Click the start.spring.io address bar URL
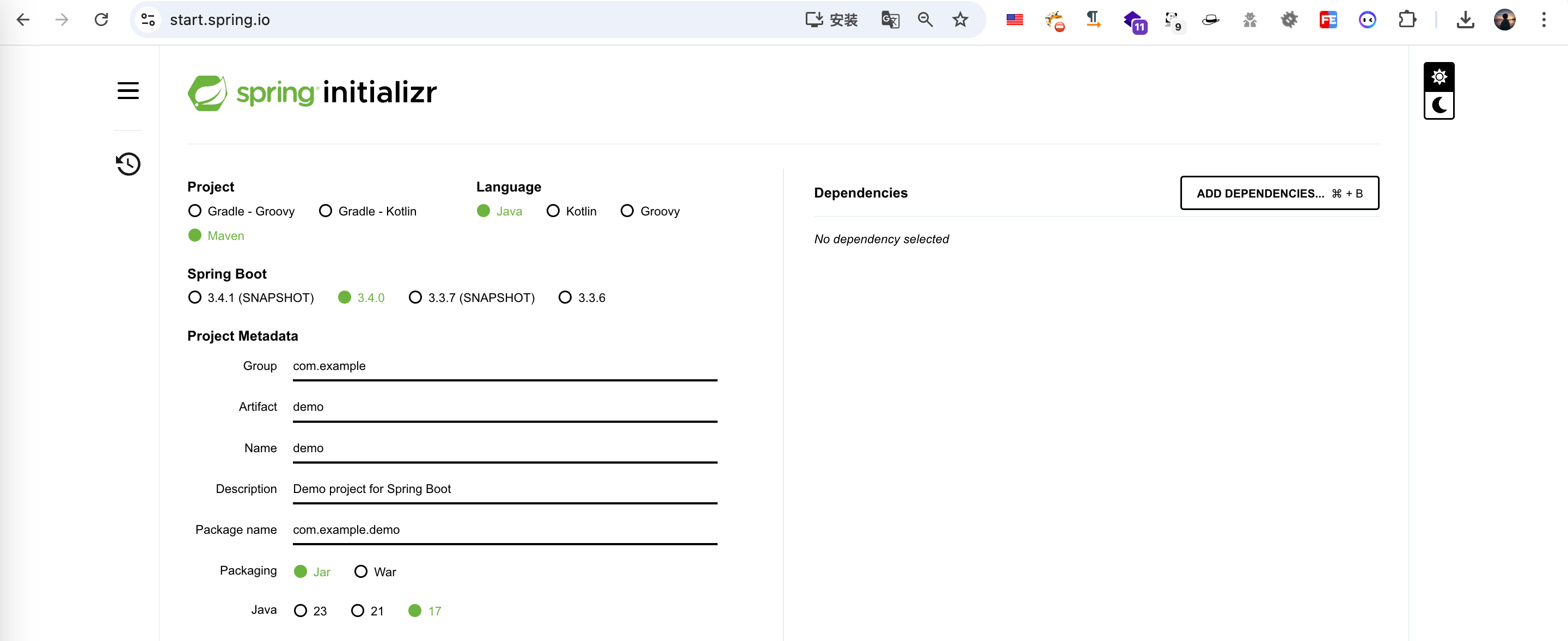 [220, 20]
